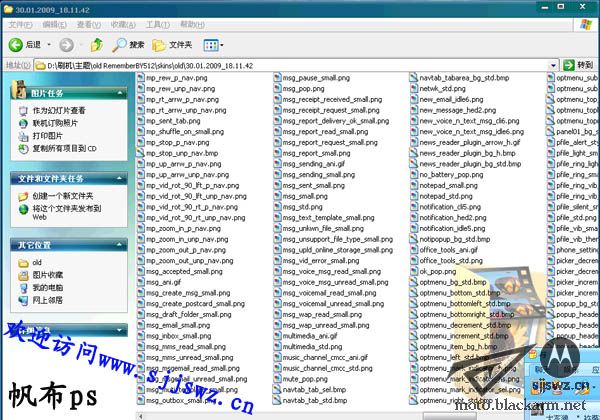This screenshot has height=420, width=600.
Task: Open the Views dropdown in toolbar
Action: (x=215, y=44)
